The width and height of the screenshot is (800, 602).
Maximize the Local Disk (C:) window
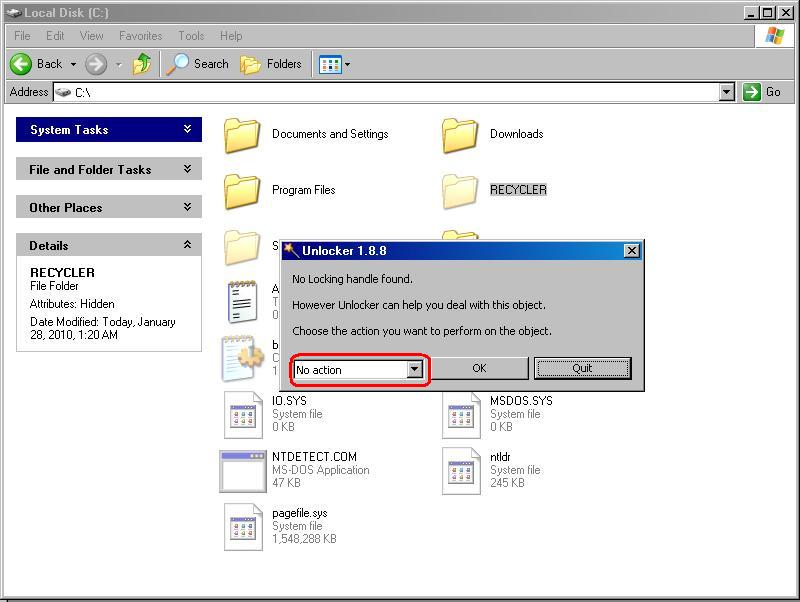click(767, 13)
